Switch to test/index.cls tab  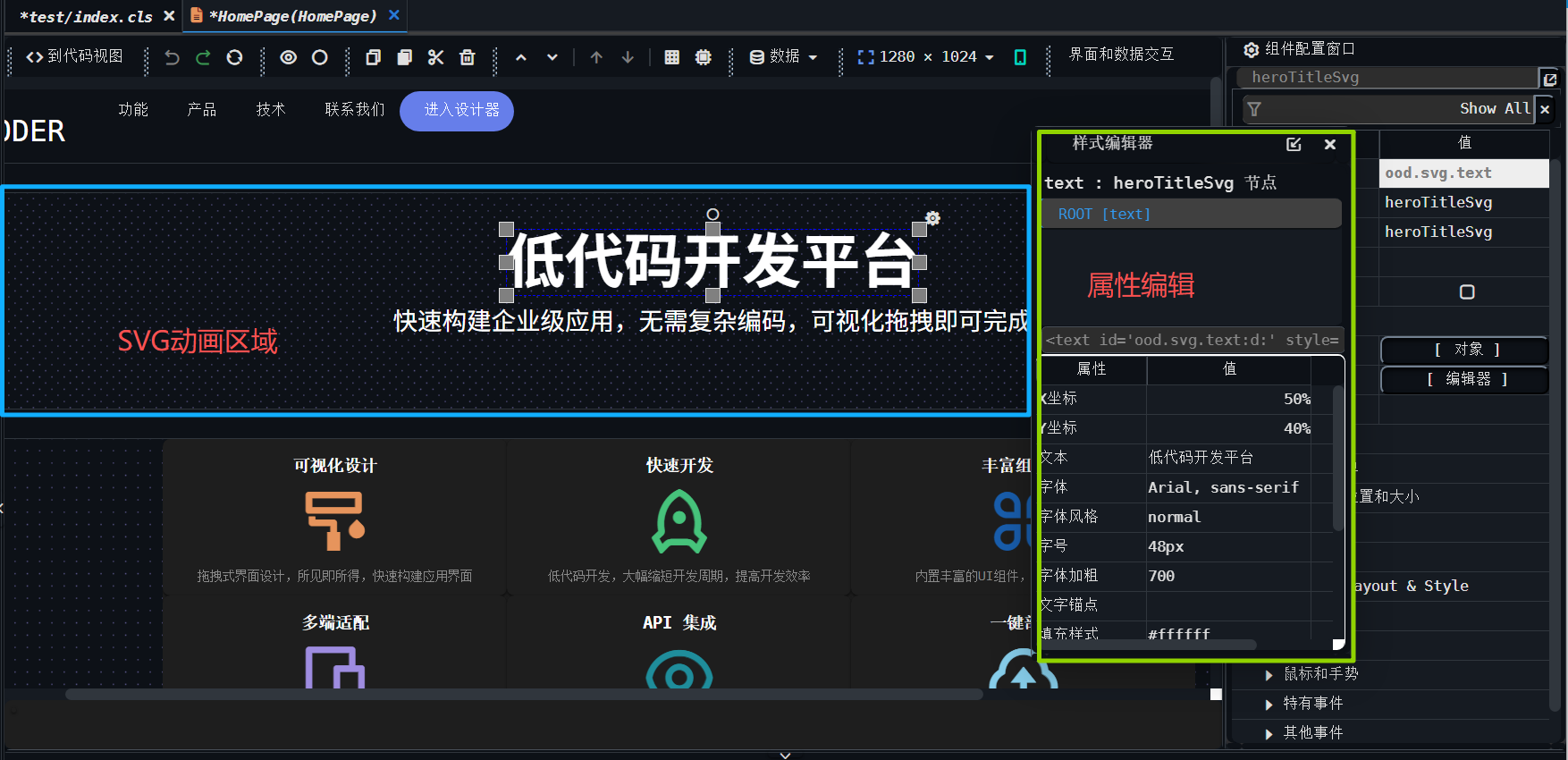(86, 16)
